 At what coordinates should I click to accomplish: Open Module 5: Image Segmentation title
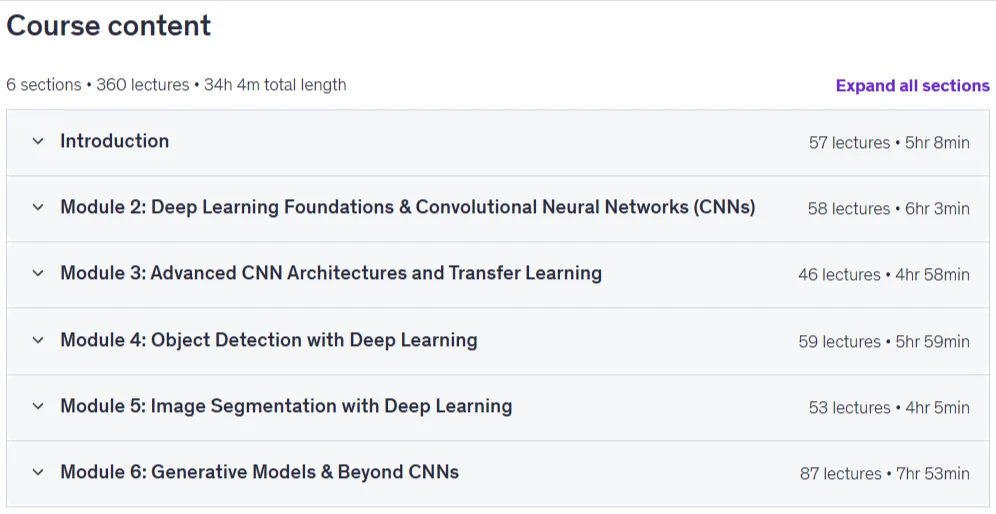tap(286, 406)
